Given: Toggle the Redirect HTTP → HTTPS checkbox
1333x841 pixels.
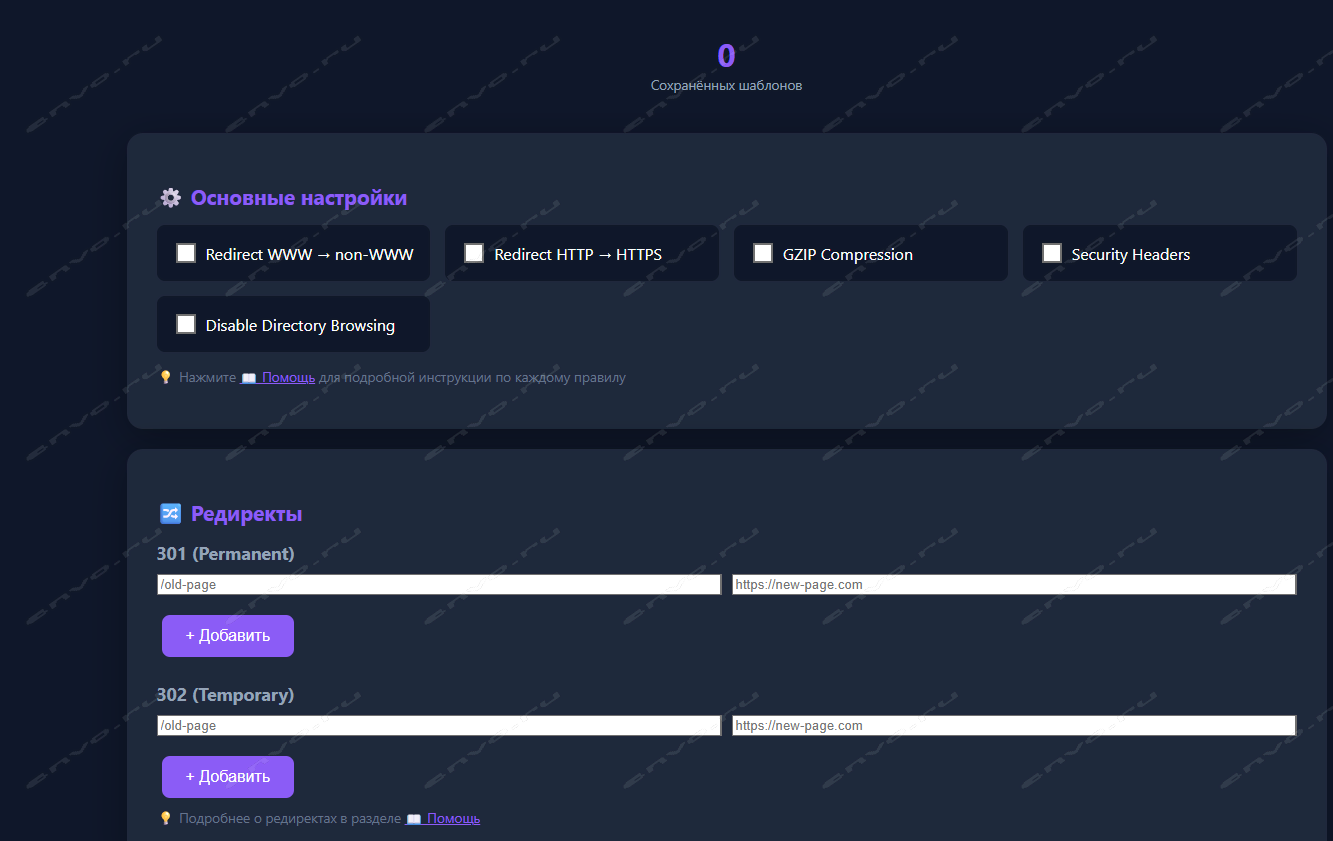Looking at the screenshot, I should (x=474, y=253).
